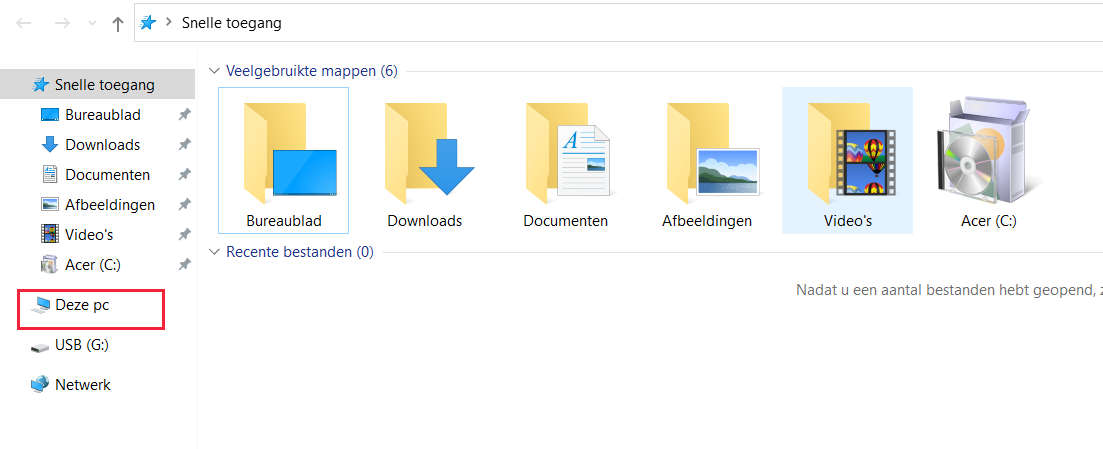Select the large Documenten folder icon
This screenshot has height=449, width=1103.
566,160
